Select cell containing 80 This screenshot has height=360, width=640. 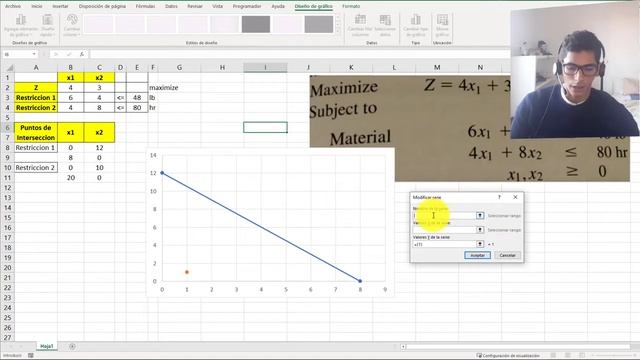click(137, 108)
